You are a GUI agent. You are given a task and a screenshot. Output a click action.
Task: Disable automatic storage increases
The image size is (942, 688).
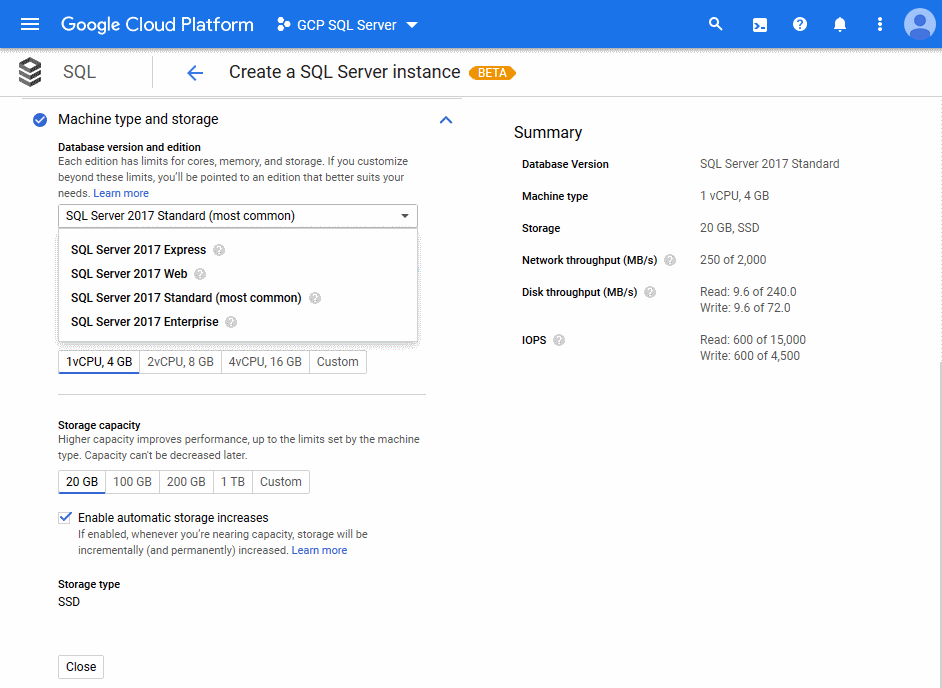tap(65, 517)
